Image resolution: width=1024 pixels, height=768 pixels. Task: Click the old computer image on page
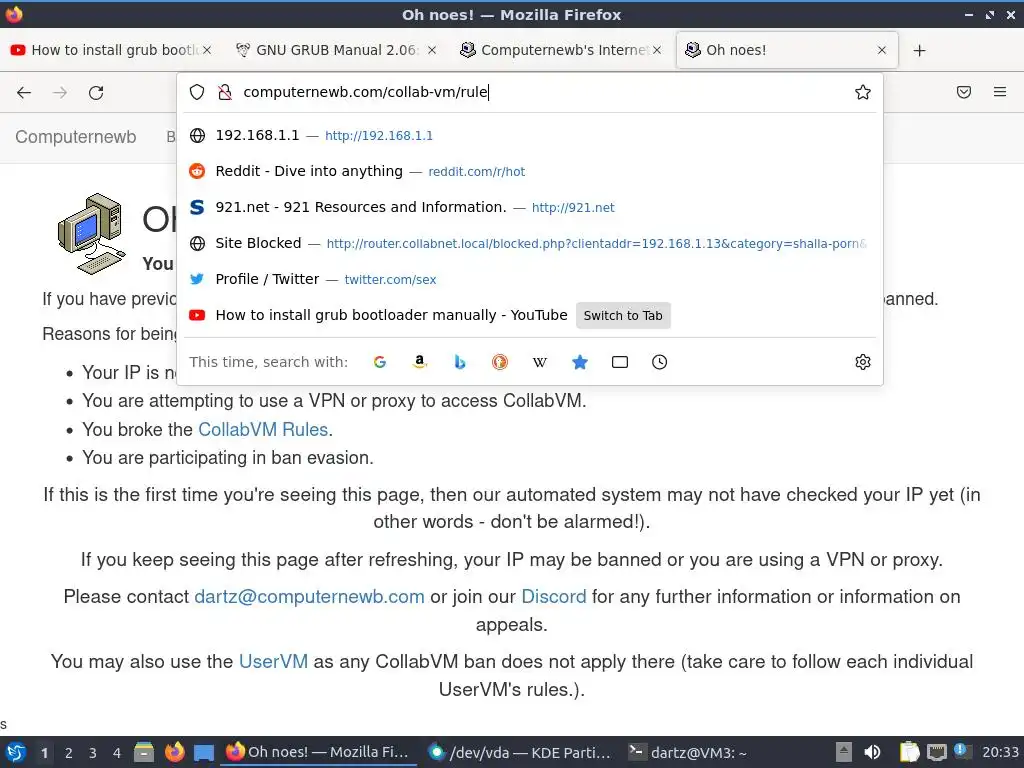point(91,233)
